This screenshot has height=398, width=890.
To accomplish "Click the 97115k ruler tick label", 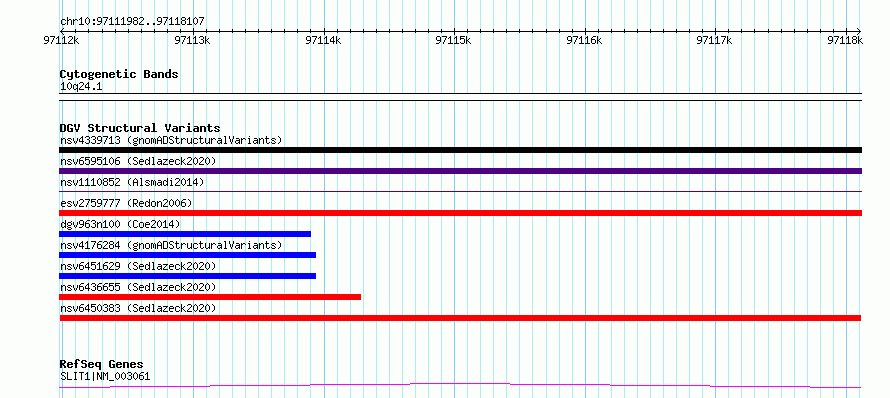I will (x=454, y=40).
